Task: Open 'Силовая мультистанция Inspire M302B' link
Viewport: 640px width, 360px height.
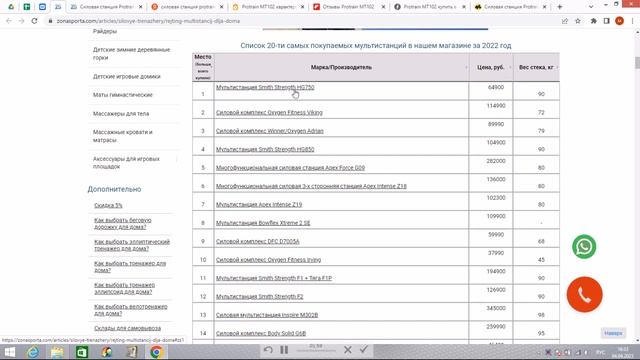Action: coord(267,315)
